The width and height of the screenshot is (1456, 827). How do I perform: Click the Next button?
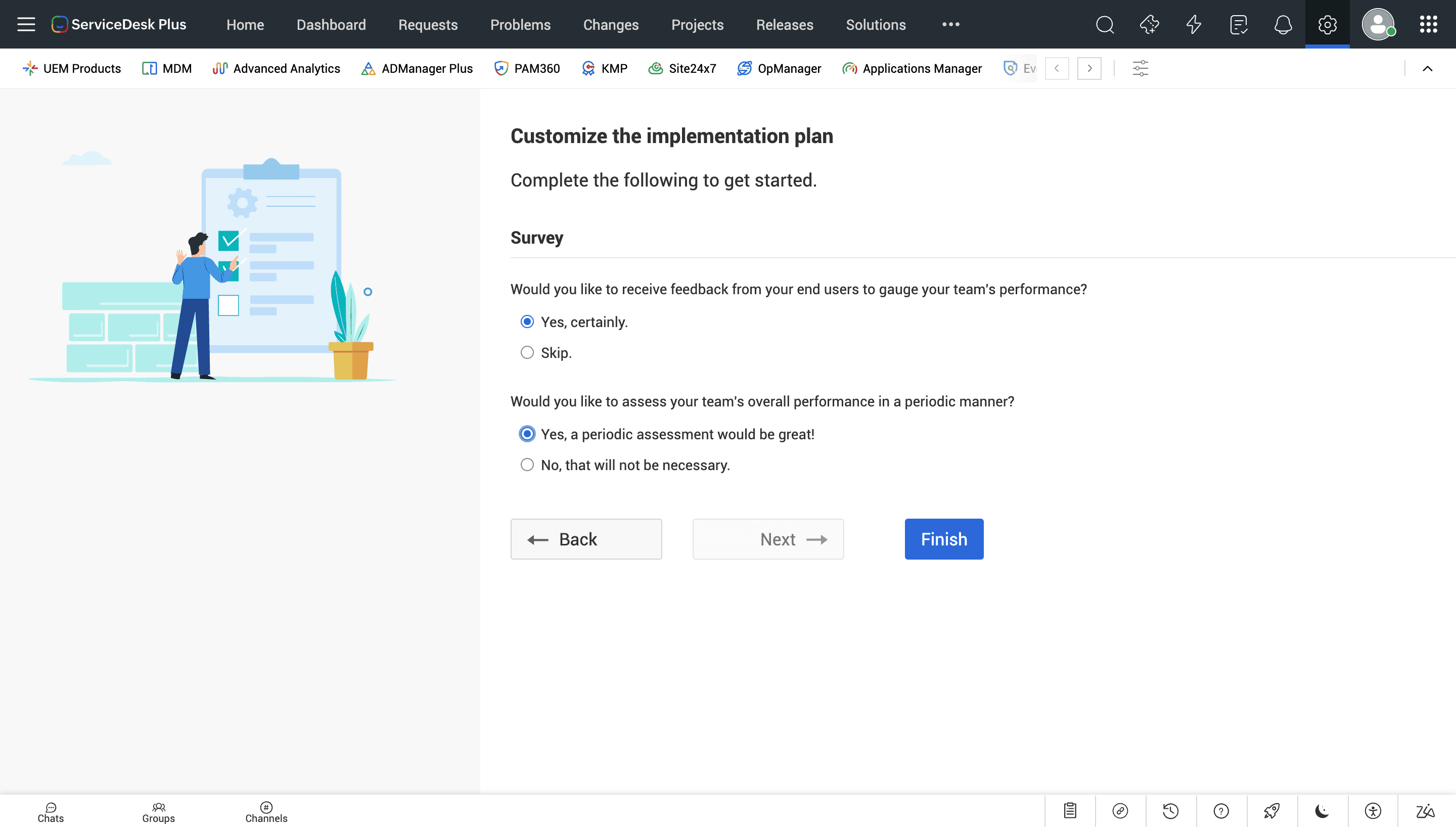pyautogui.click(x=768, y=539)
